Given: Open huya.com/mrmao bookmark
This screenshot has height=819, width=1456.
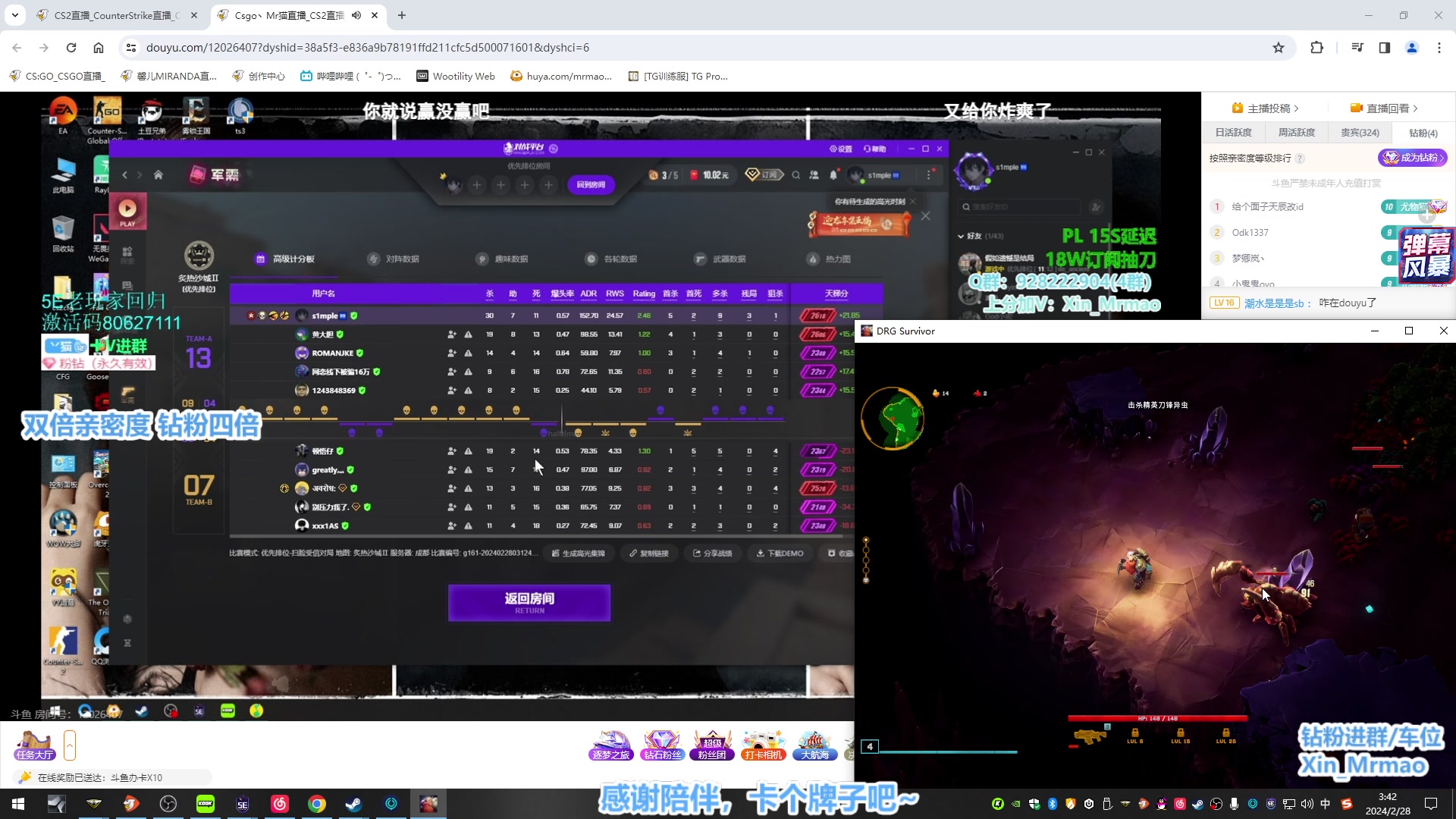Looking at the screenshot, I should [561, 76].
